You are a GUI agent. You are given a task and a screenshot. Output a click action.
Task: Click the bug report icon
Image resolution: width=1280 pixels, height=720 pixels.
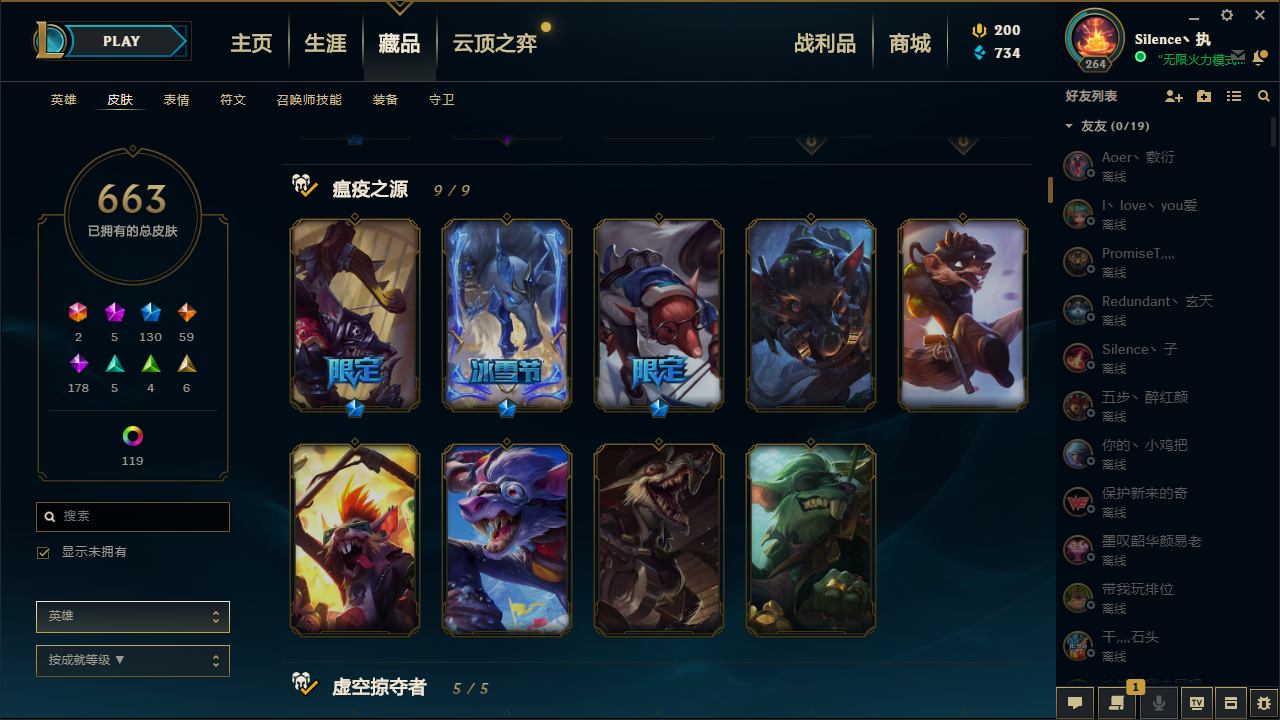1263,703
